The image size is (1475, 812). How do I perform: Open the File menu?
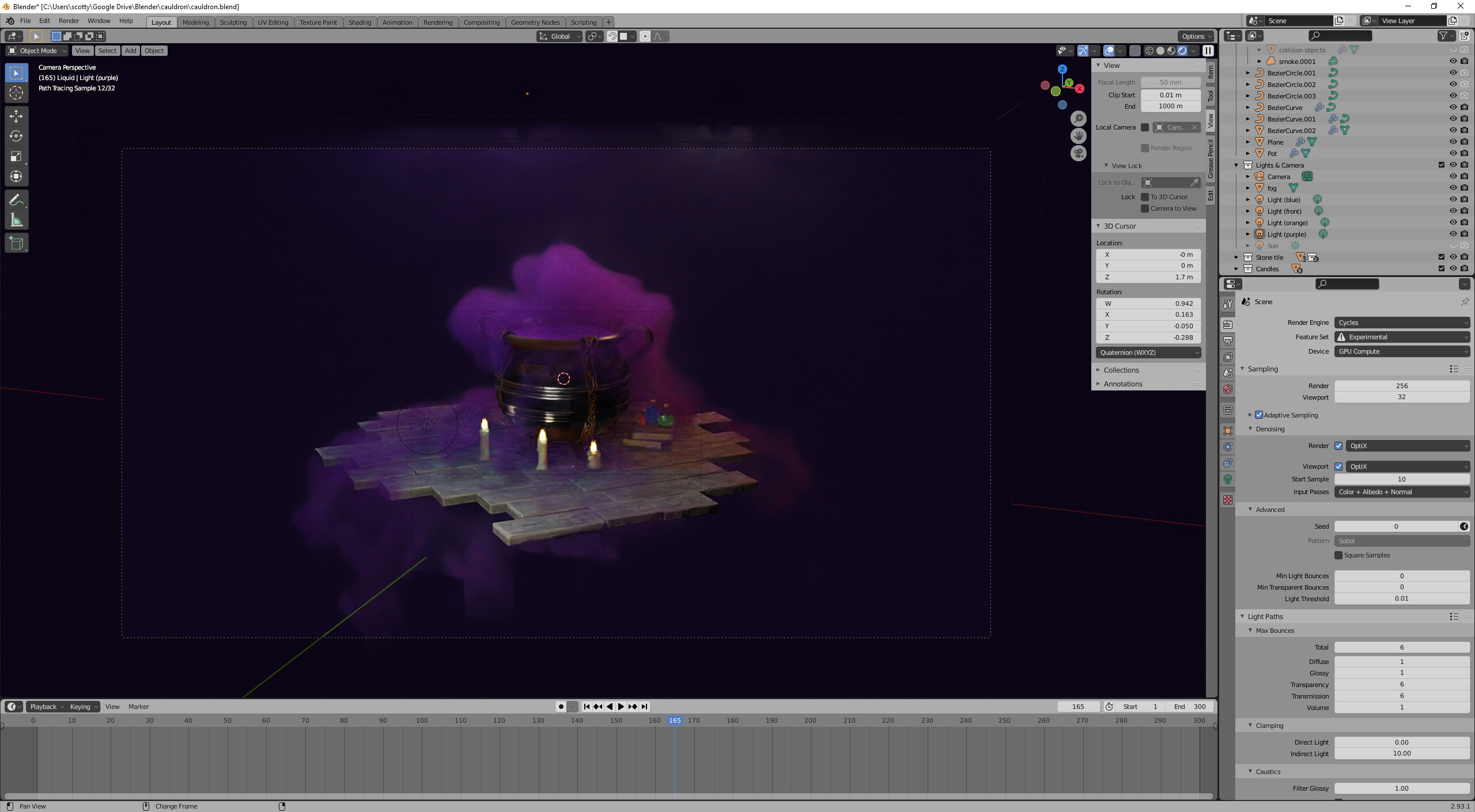pos(25,21)
